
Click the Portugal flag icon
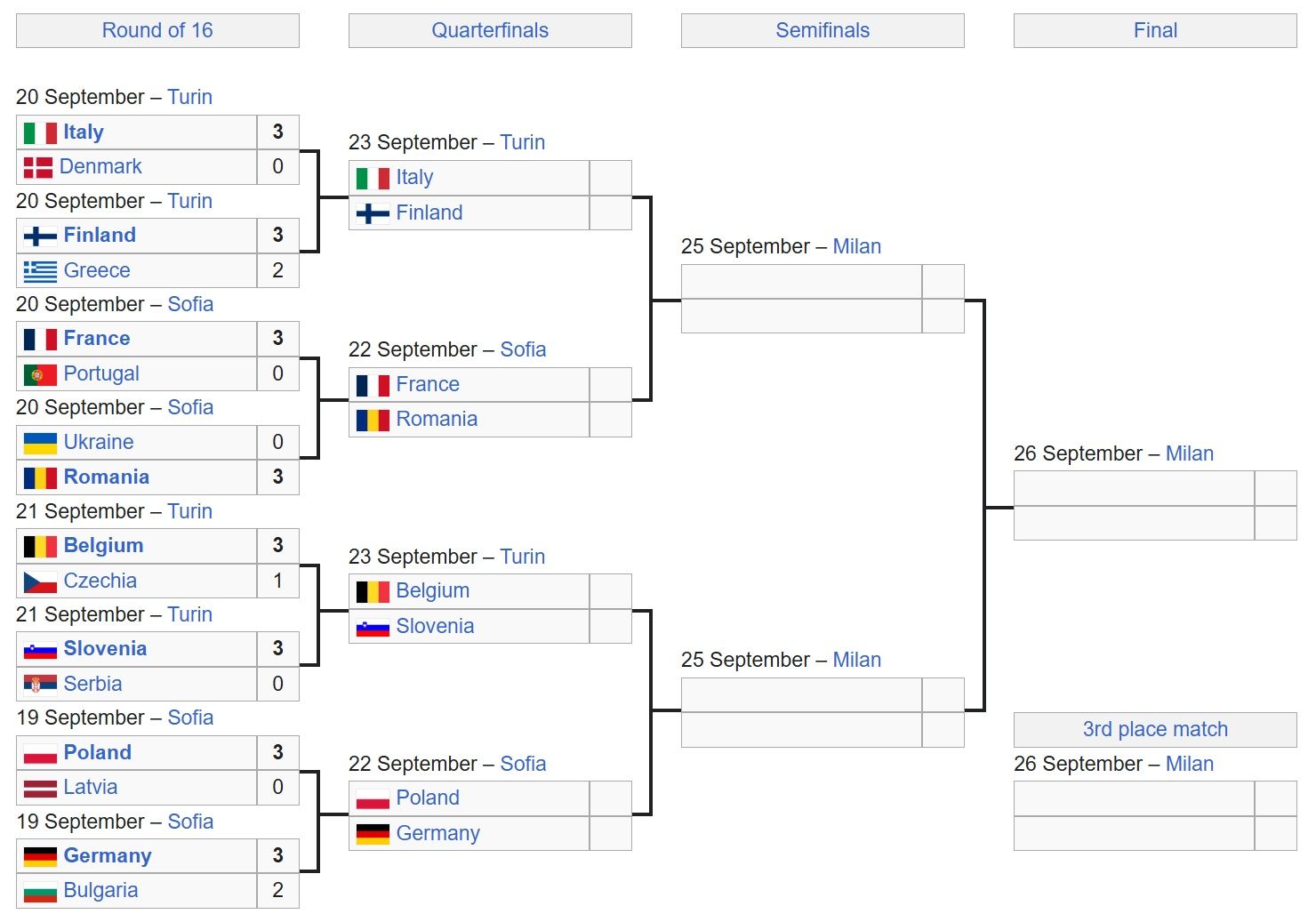tap(40, 374)
